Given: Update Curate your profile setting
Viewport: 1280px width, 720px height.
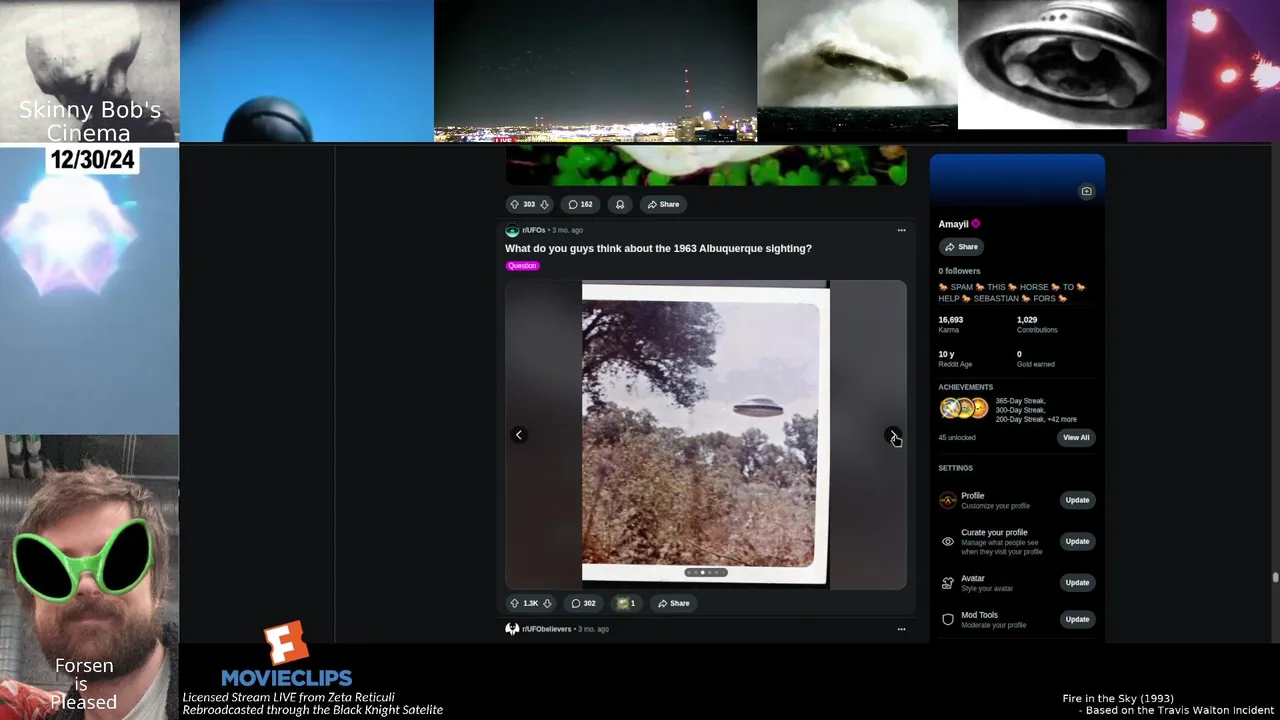Looking at the screenshot, I should pos(1077,541).
